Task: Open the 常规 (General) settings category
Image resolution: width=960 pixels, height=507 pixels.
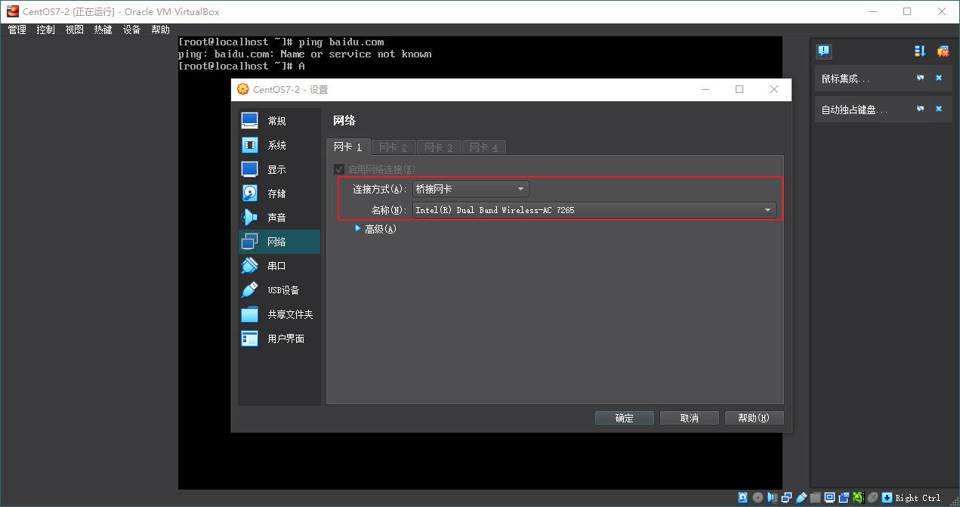Action: click(x=277, y=121)
